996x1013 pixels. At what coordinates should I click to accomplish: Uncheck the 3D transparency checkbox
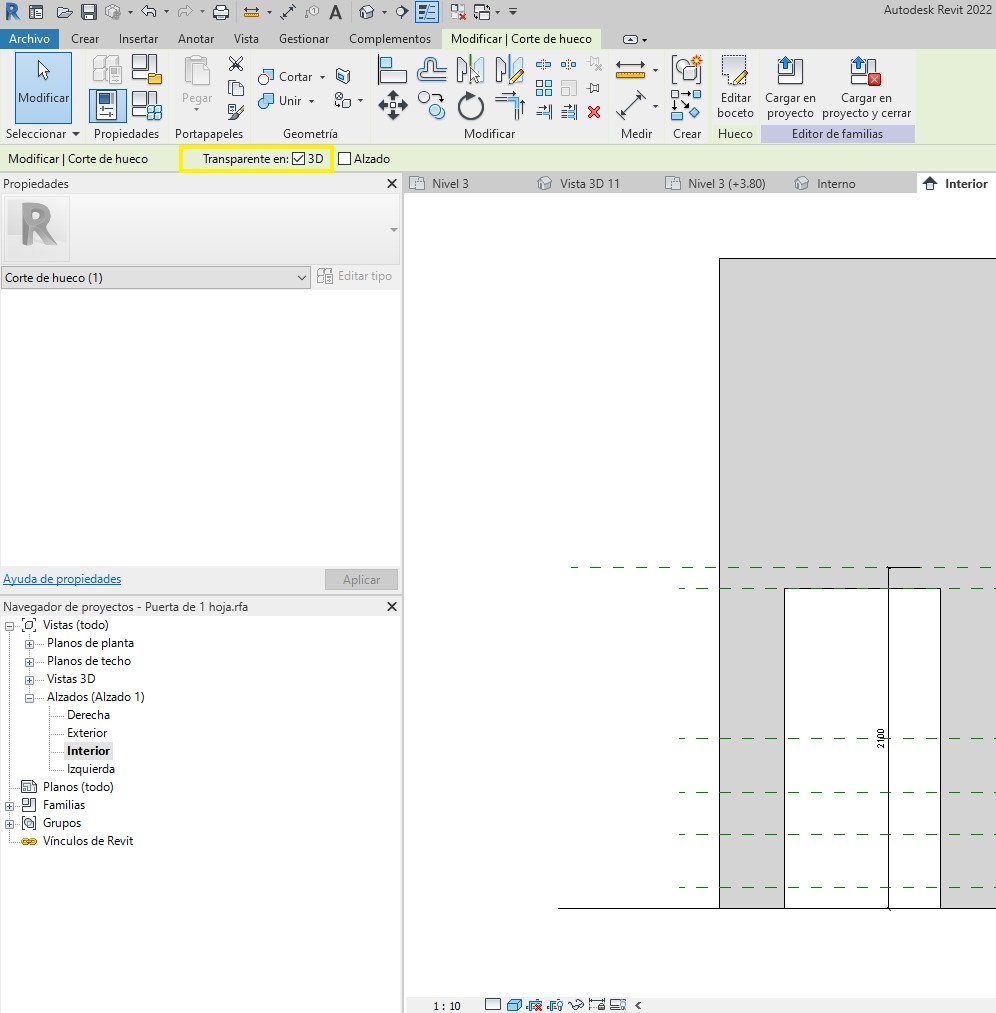click(298, 158)
